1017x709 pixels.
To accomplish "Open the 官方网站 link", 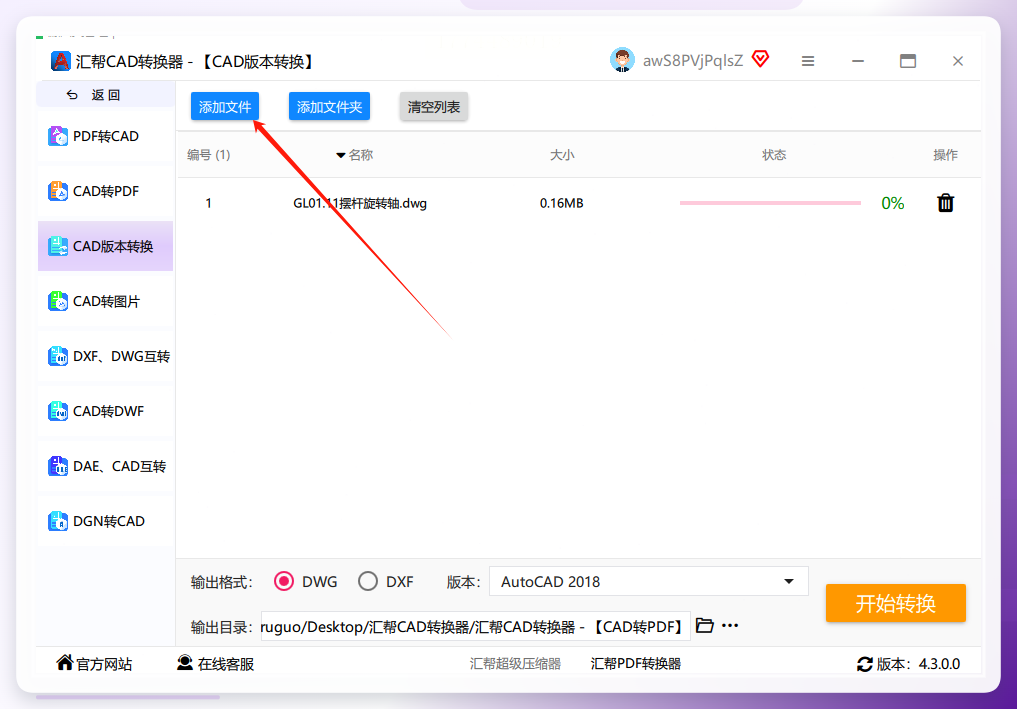I will pyautogui.click(x=95, y=664).
